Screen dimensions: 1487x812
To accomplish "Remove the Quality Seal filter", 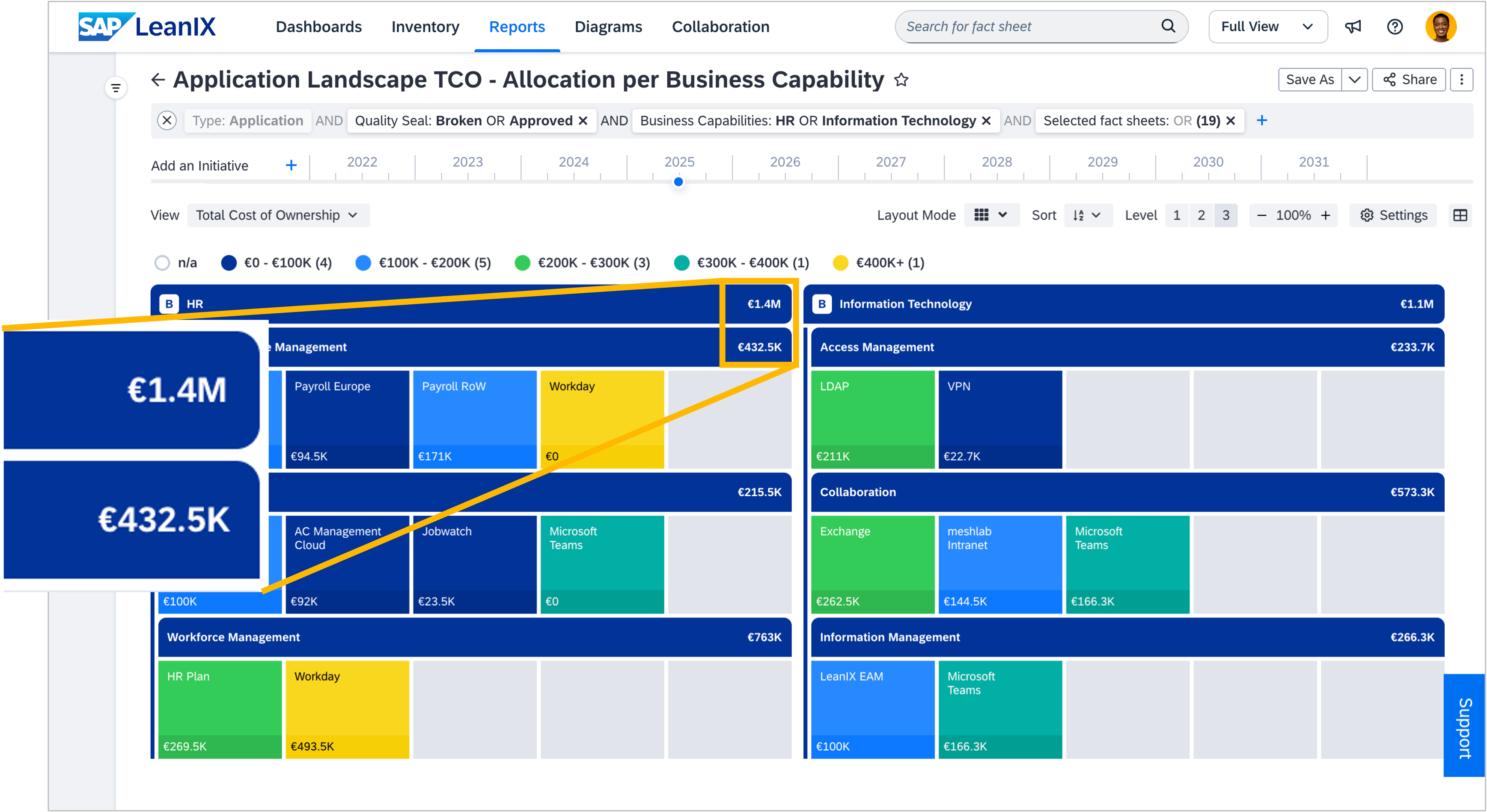I will [583, 121].
